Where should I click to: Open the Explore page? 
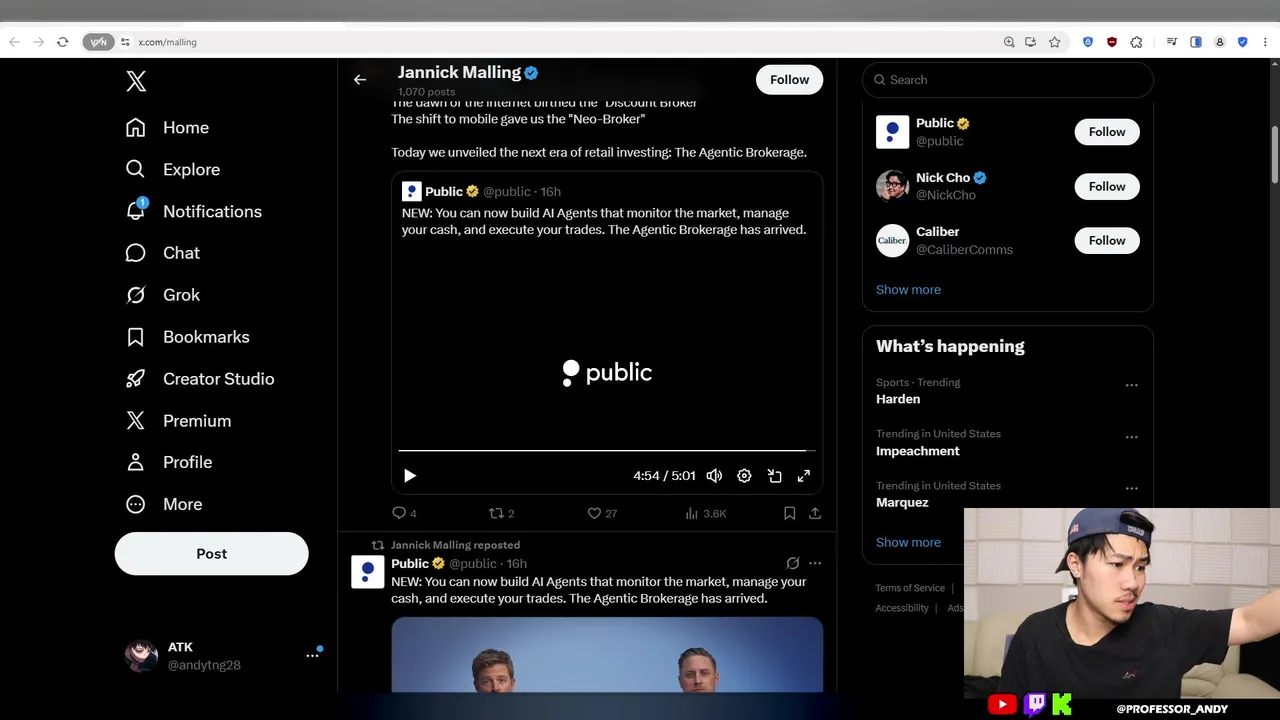pyautogui.click(x=172, y=170)
